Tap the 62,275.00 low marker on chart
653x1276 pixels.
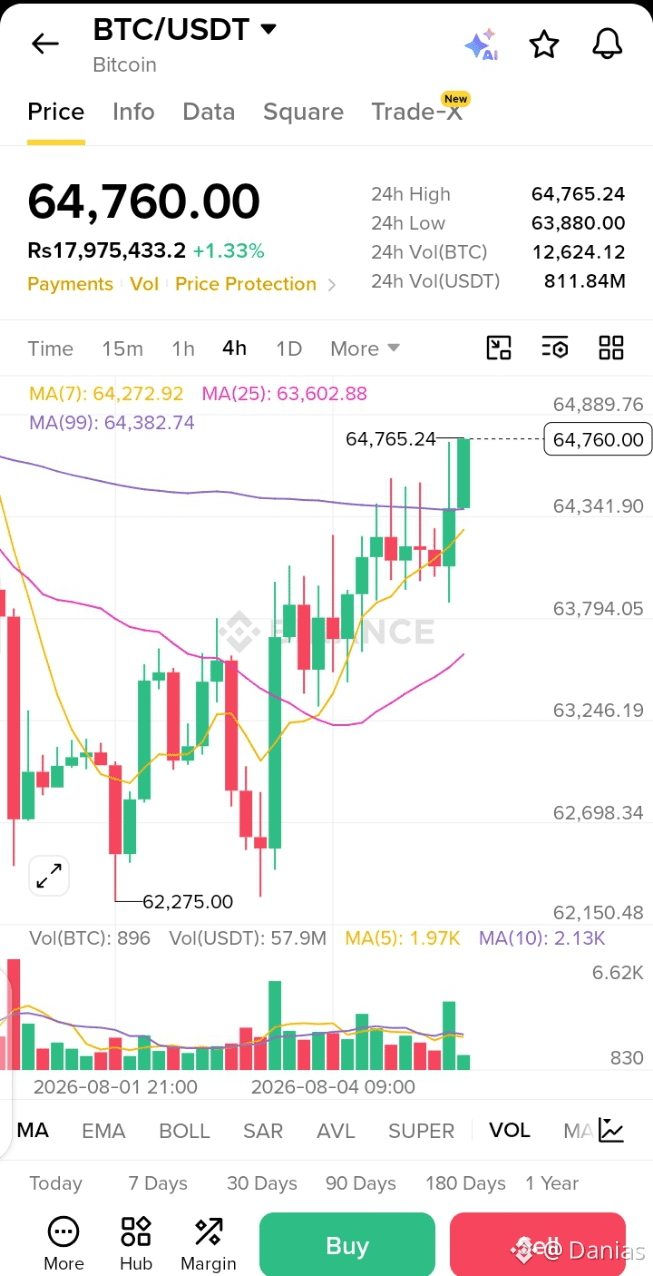(188, 902)
